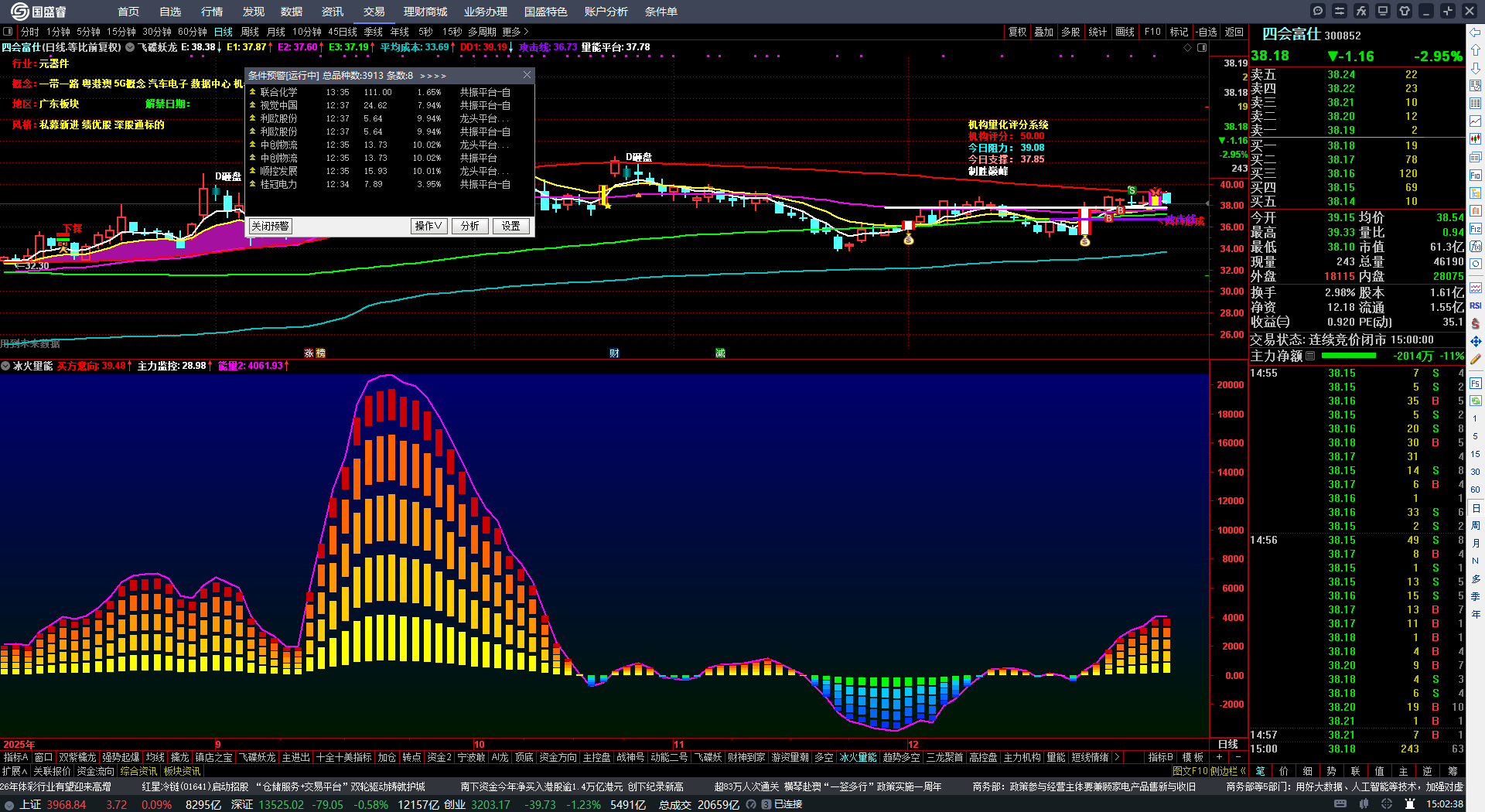Open the colored table list sidebar icon

coord(1476,104)
